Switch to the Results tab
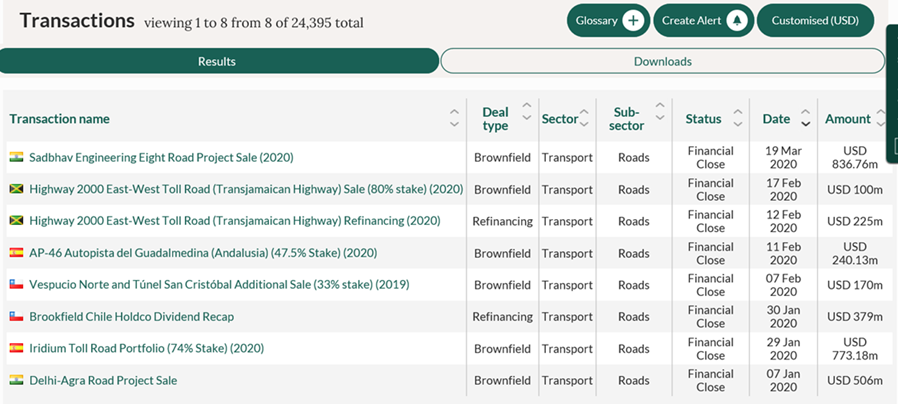Image resolution: width=898 pixels, height=404 pixels. pos(219,61)
